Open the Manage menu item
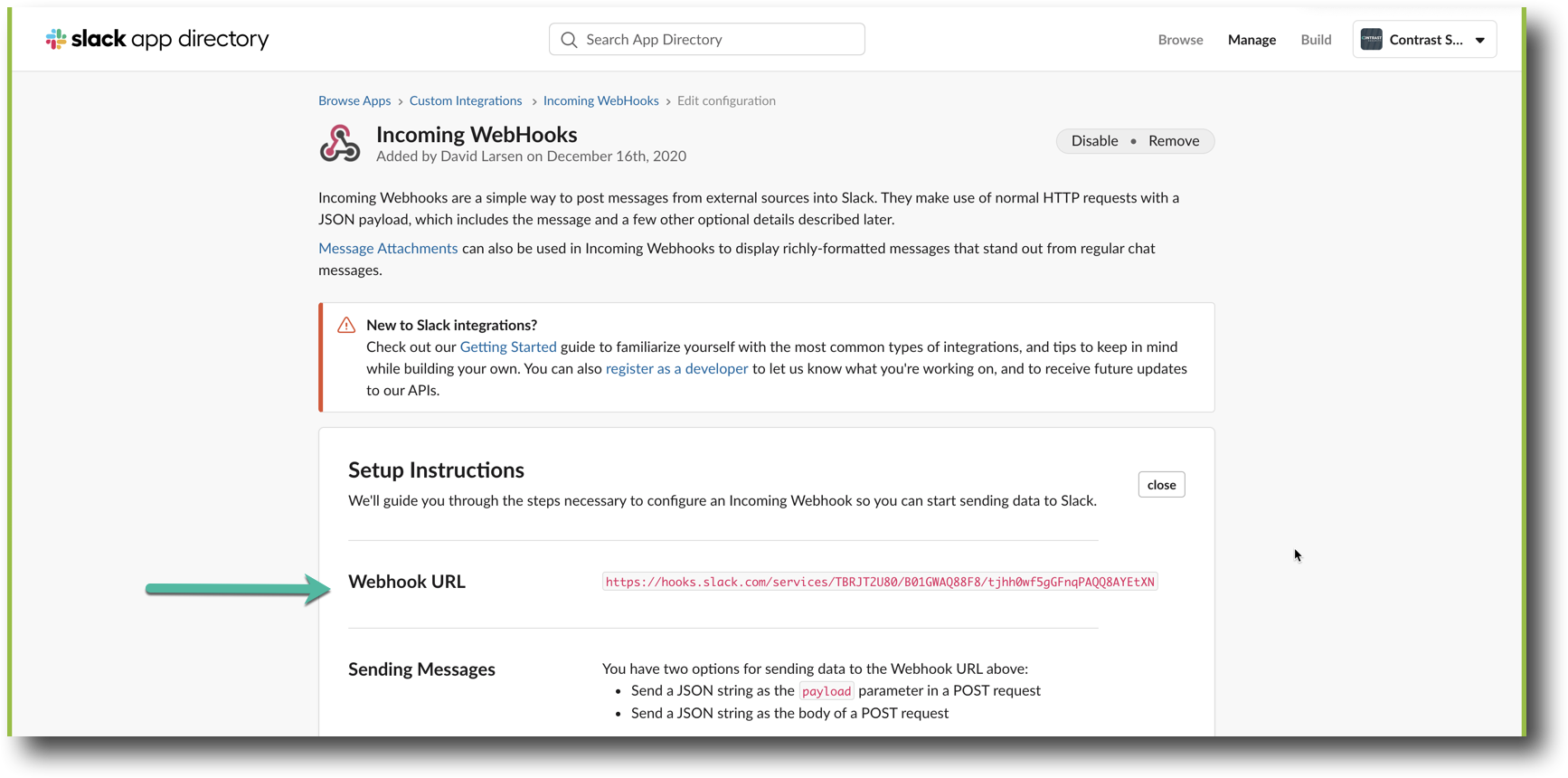This screenshot has height=778, width=1568. [x=1252, y=40]
